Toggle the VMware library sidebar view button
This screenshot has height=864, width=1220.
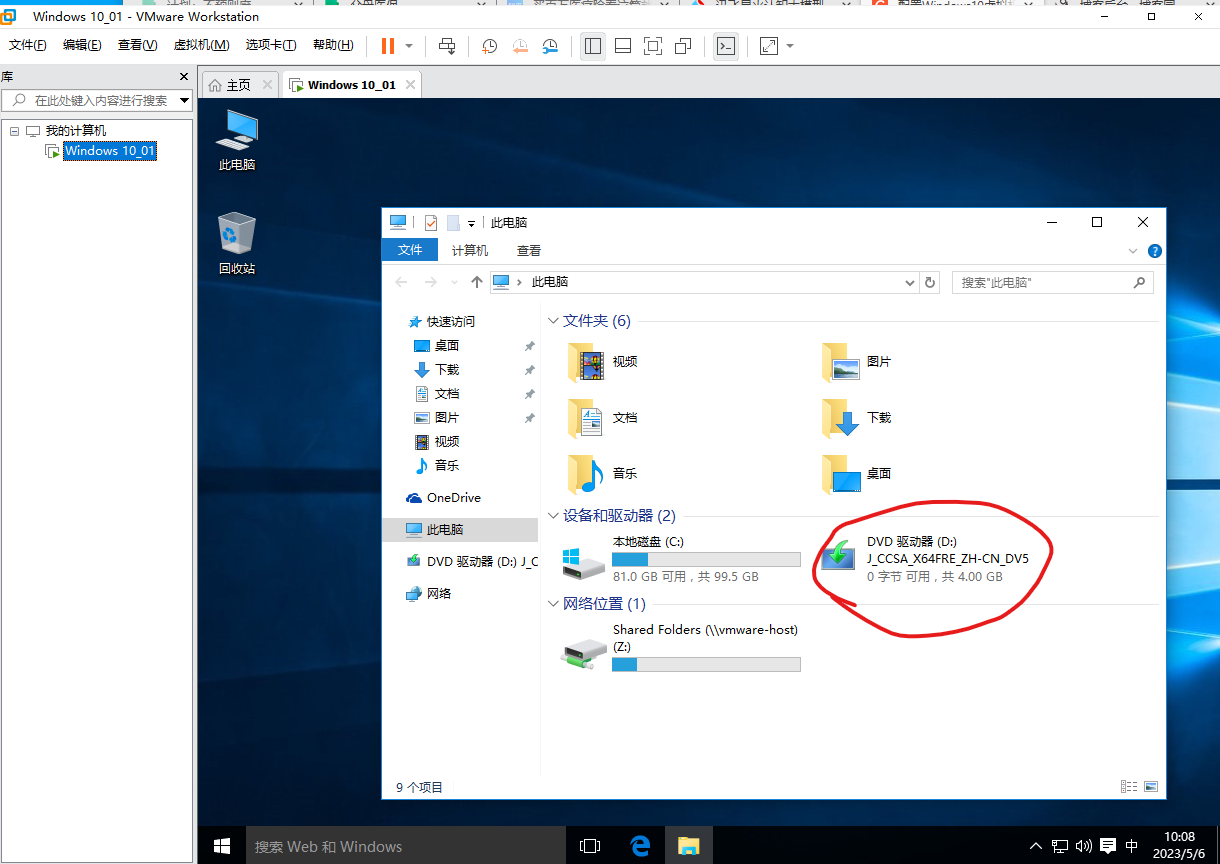tap(593, 46)
